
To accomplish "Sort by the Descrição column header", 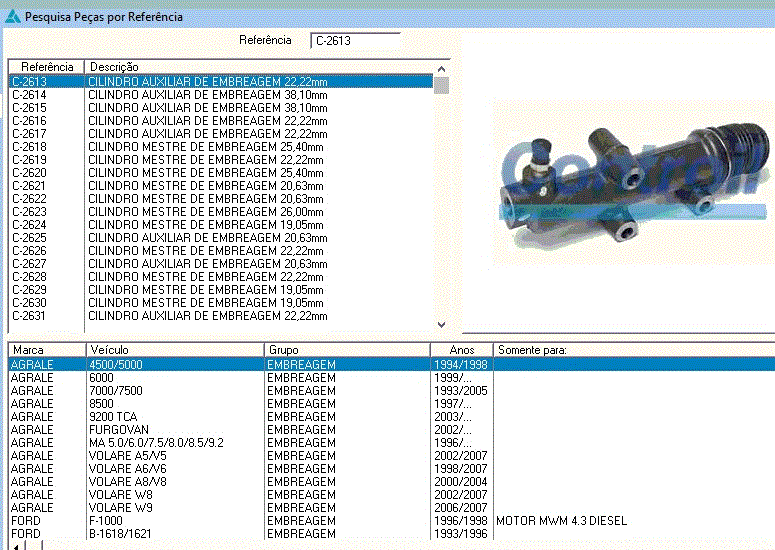I will (x=260, y=67).
